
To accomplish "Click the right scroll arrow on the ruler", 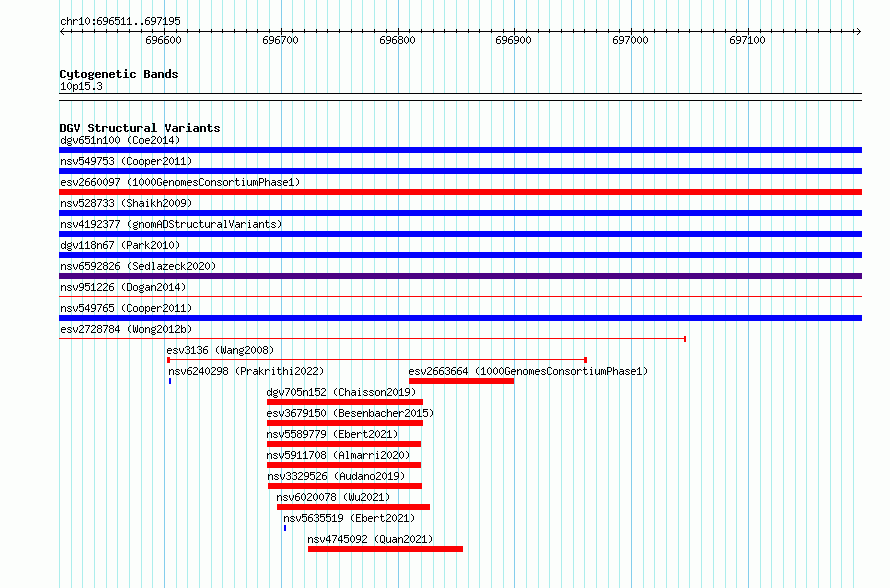I will coord(858,31).
